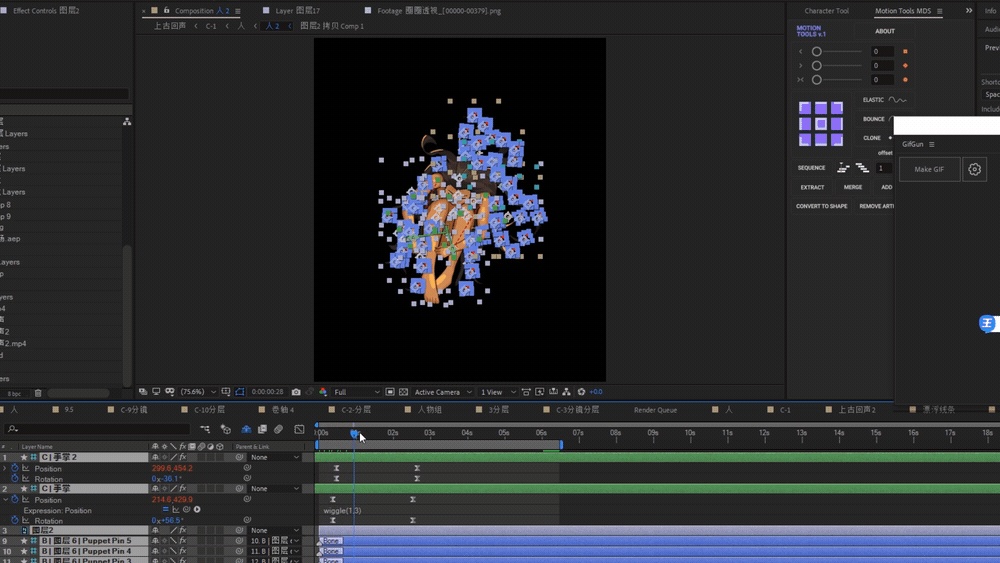The image size is (1000, 563).
Task: Open the magnification 75.6% dropdown
Action: click(x=198, y=392)
